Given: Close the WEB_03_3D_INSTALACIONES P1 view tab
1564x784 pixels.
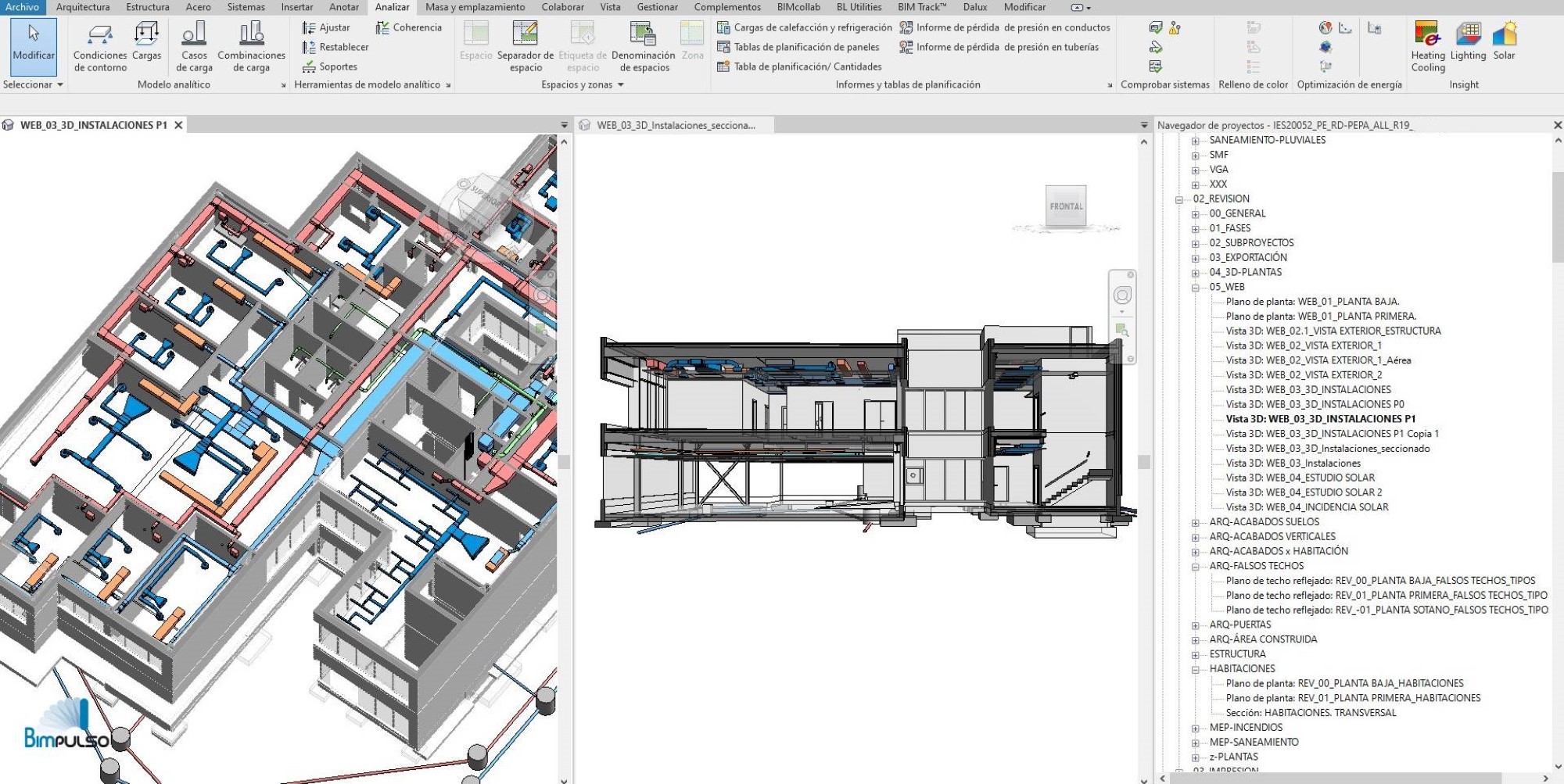Looking at the screenshot, I should [178, 125].
